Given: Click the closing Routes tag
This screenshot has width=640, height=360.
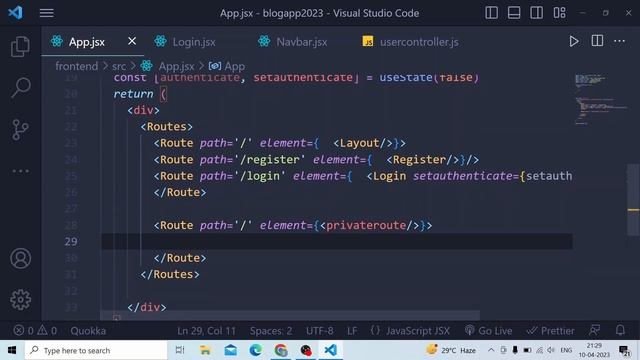Looking at the screenshot, I should point(170,274).
